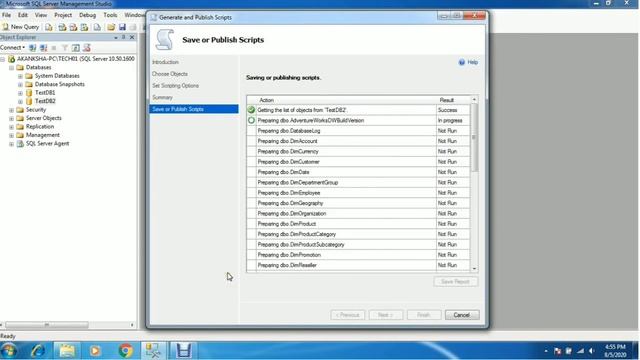Collapse the AKANKSHA-PC\TECH01 server node
Viewport: 640px width, 360px height.
click(3, 59)
